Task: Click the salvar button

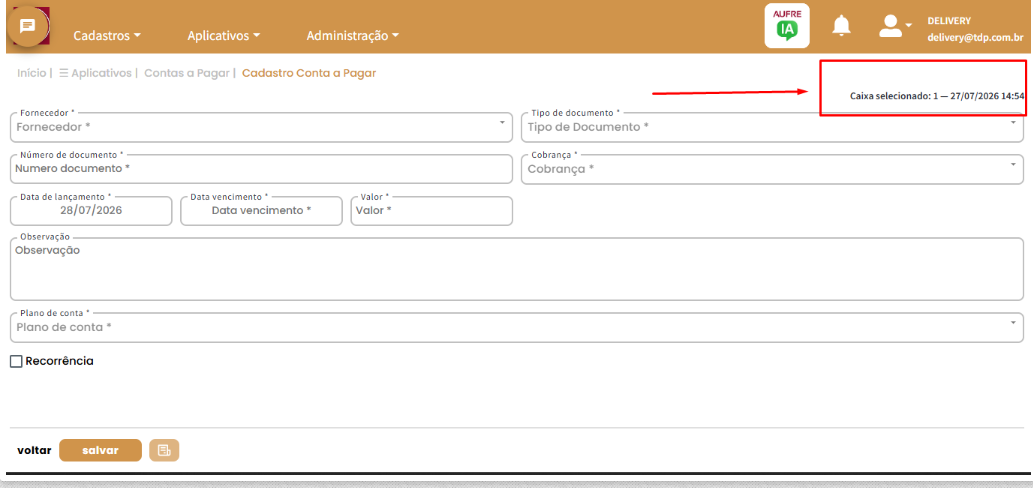Action: (x=100, y=450)
